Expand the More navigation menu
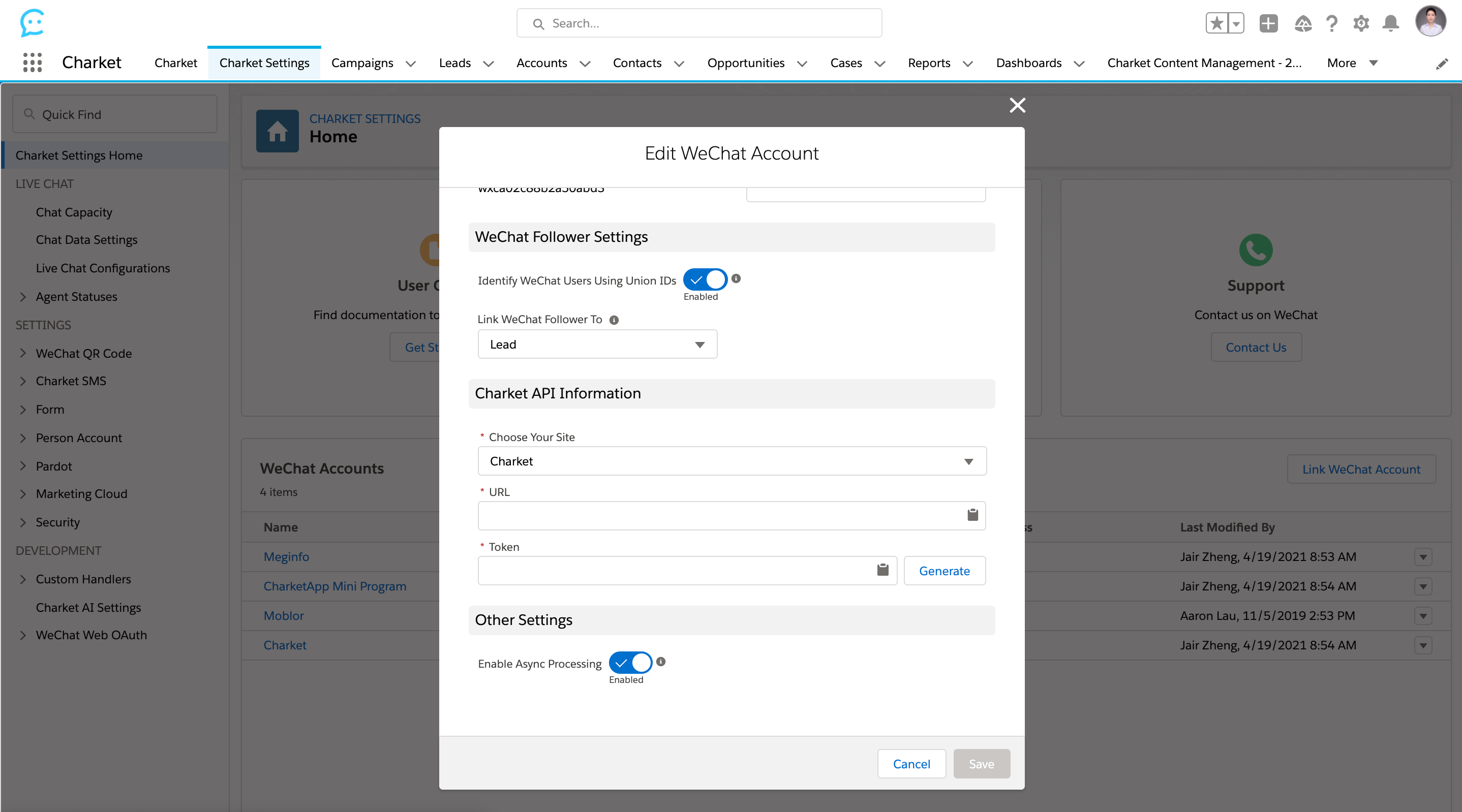This screenshot has width=1462, height=812. point(1352,63)
